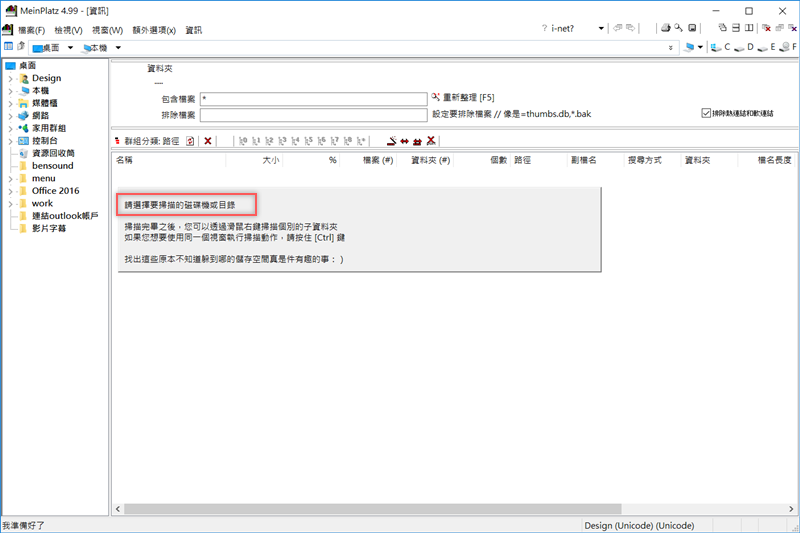Click the horizontal scrollbar thumb
800x533 pixels.
(x=372, y=509)
